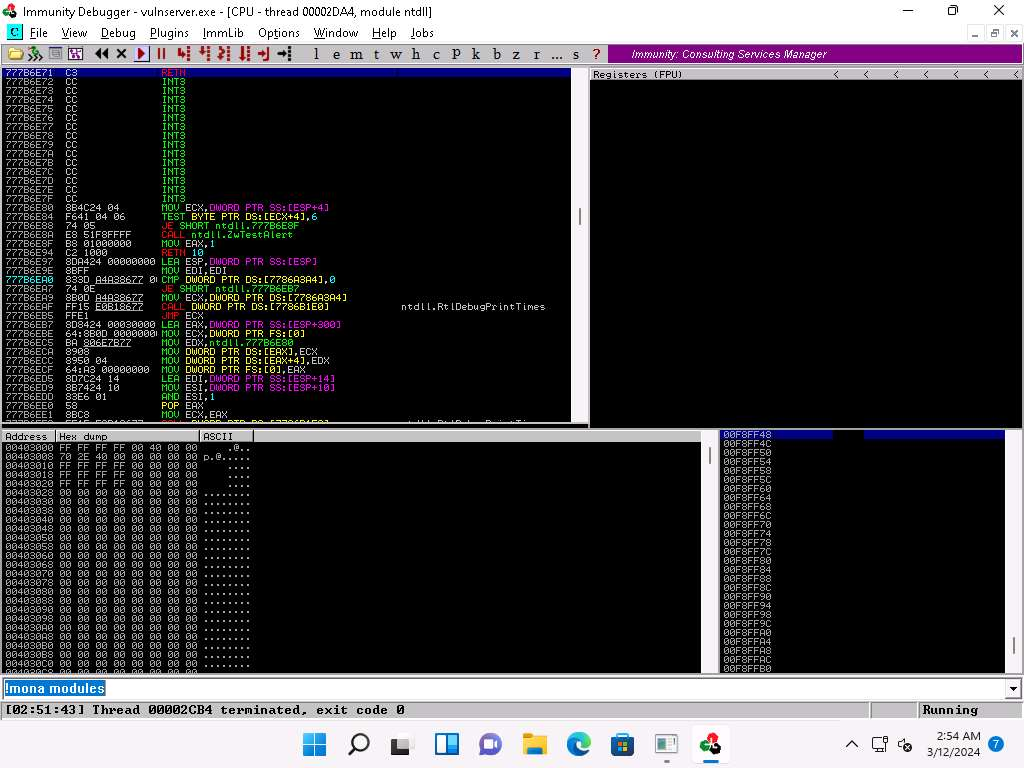
Task: Expand the command bar history dropdown
Action: pyautogui.click(x=1013, y=689)
